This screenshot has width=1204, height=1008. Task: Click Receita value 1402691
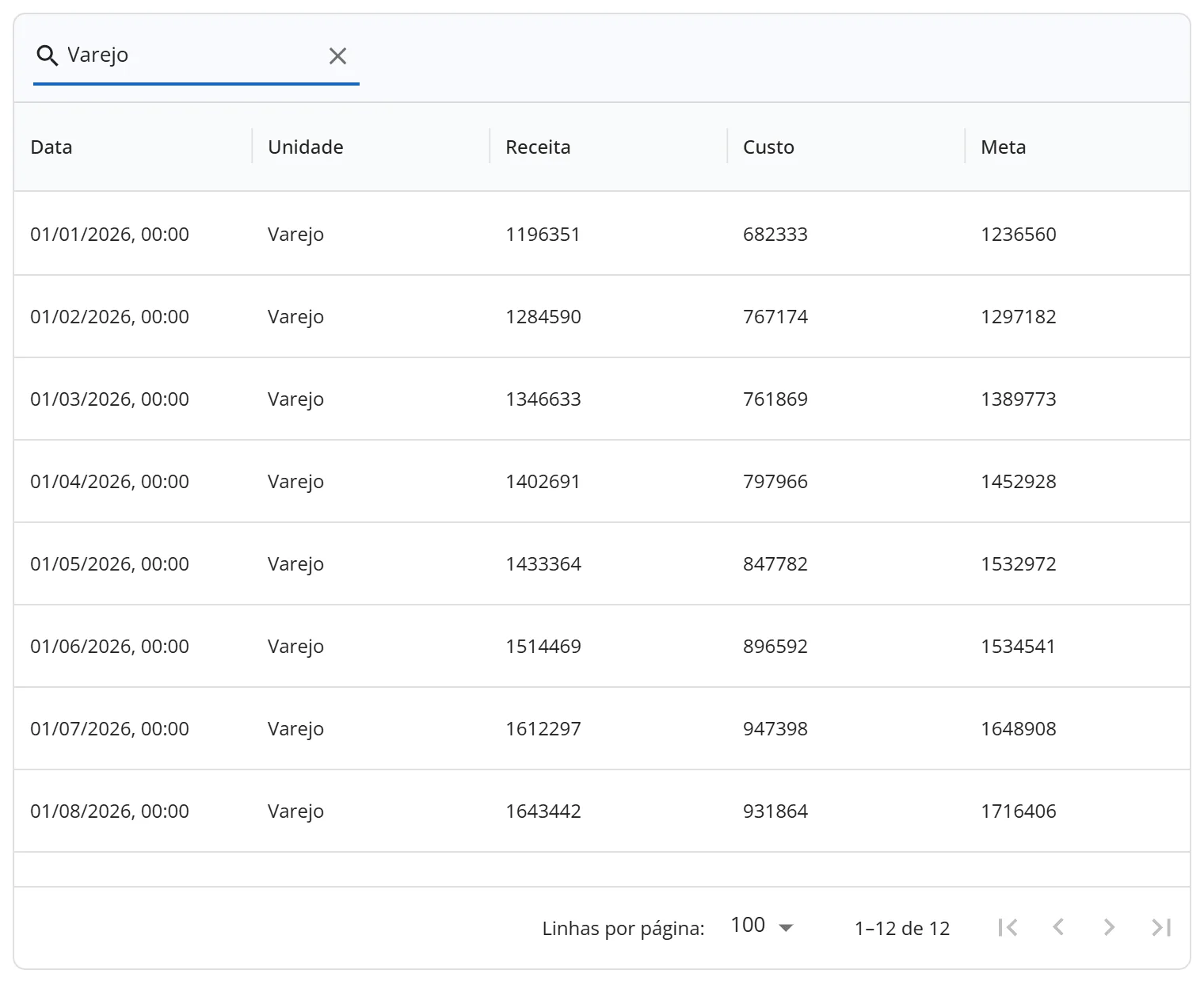coord(543,482)
